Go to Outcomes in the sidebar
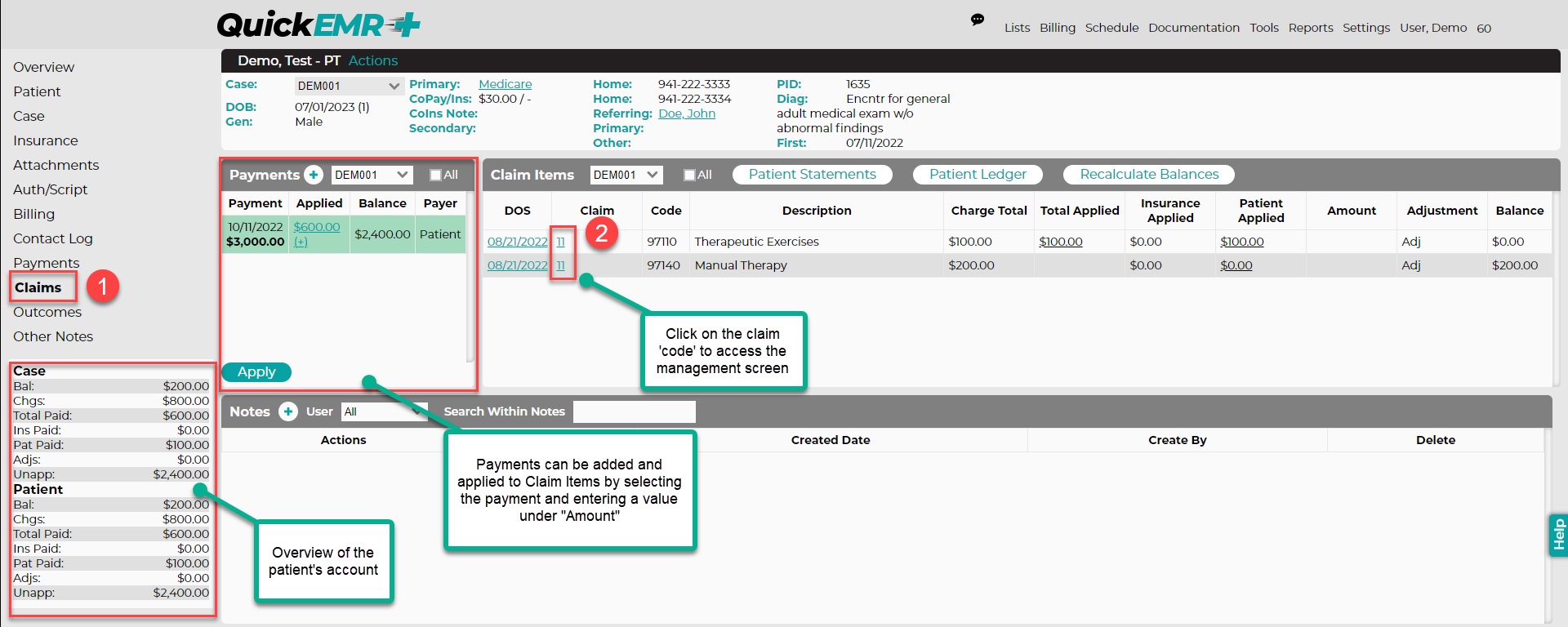Image resolution: width=1568 pixels, height=627 pixels. pyautogui.click(x=47, y=312)
